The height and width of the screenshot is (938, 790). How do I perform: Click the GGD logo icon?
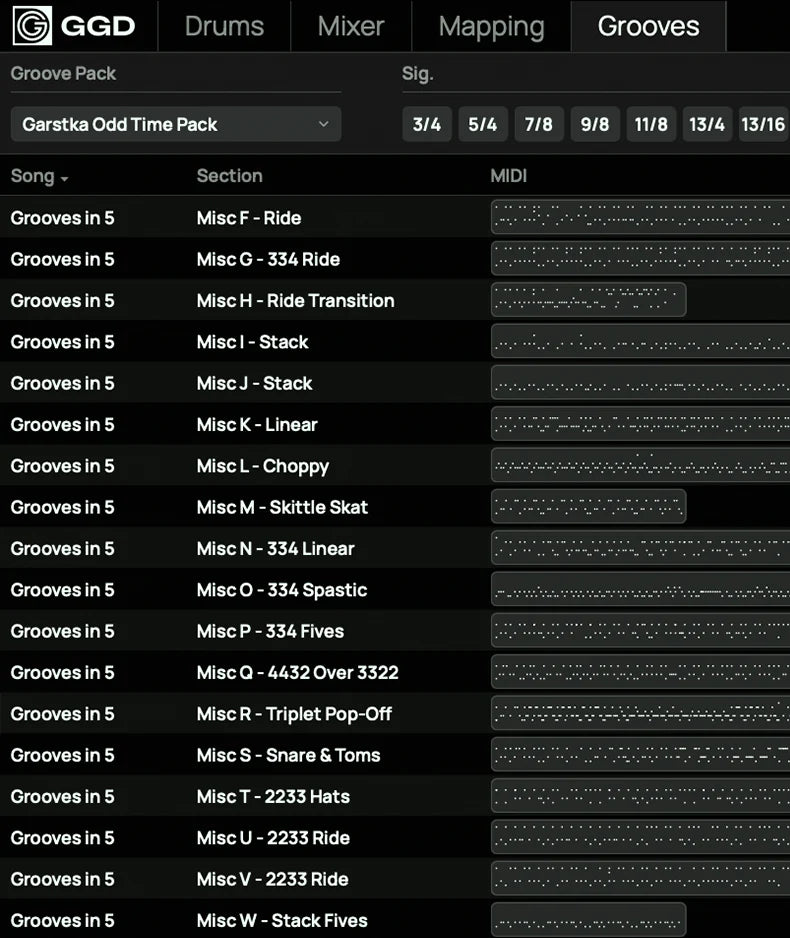[32, 26]
